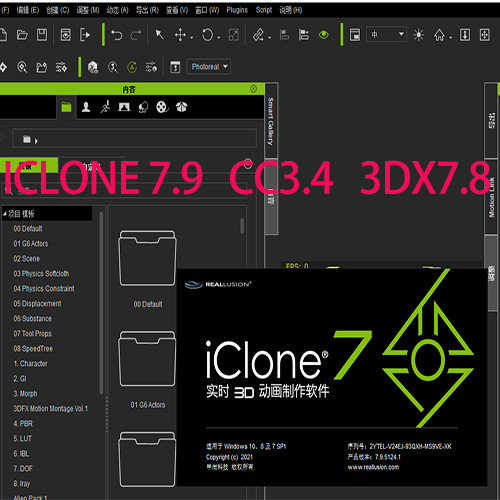This screenshot has height=500, width=500.
Task: Click the sun light toggle icon
Action: click(x=419, y=35)
